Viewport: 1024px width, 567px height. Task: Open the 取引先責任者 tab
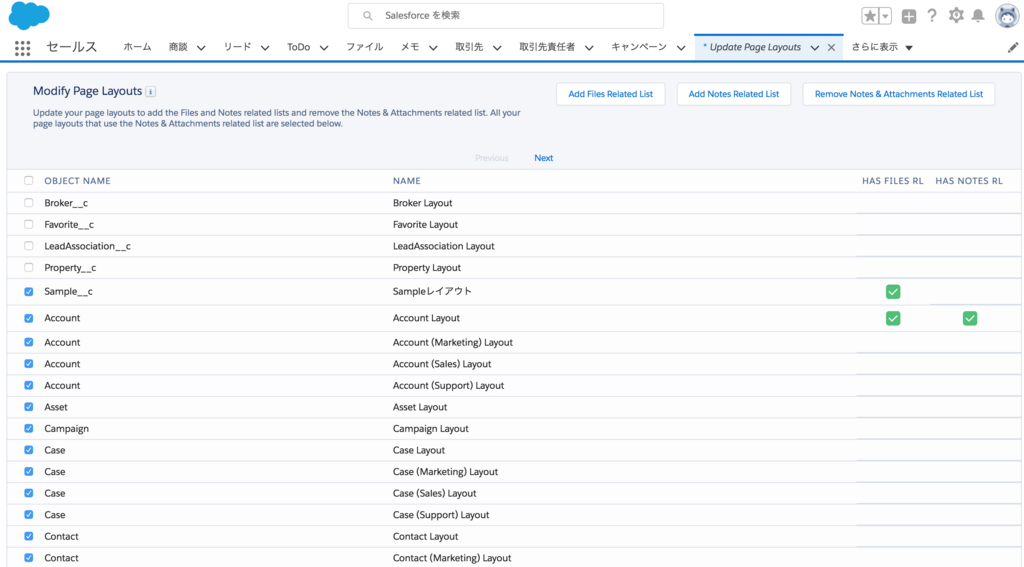click(547, 47)
